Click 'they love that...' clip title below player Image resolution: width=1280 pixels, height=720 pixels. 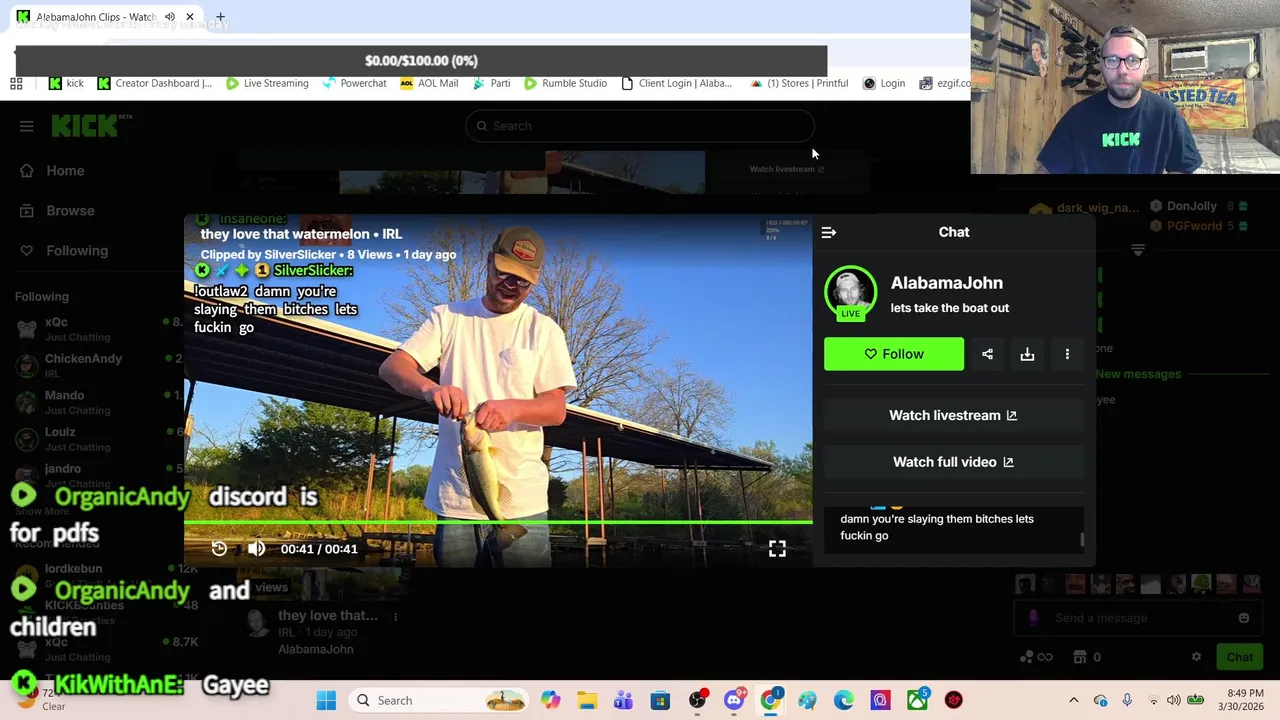click(328, 616)
